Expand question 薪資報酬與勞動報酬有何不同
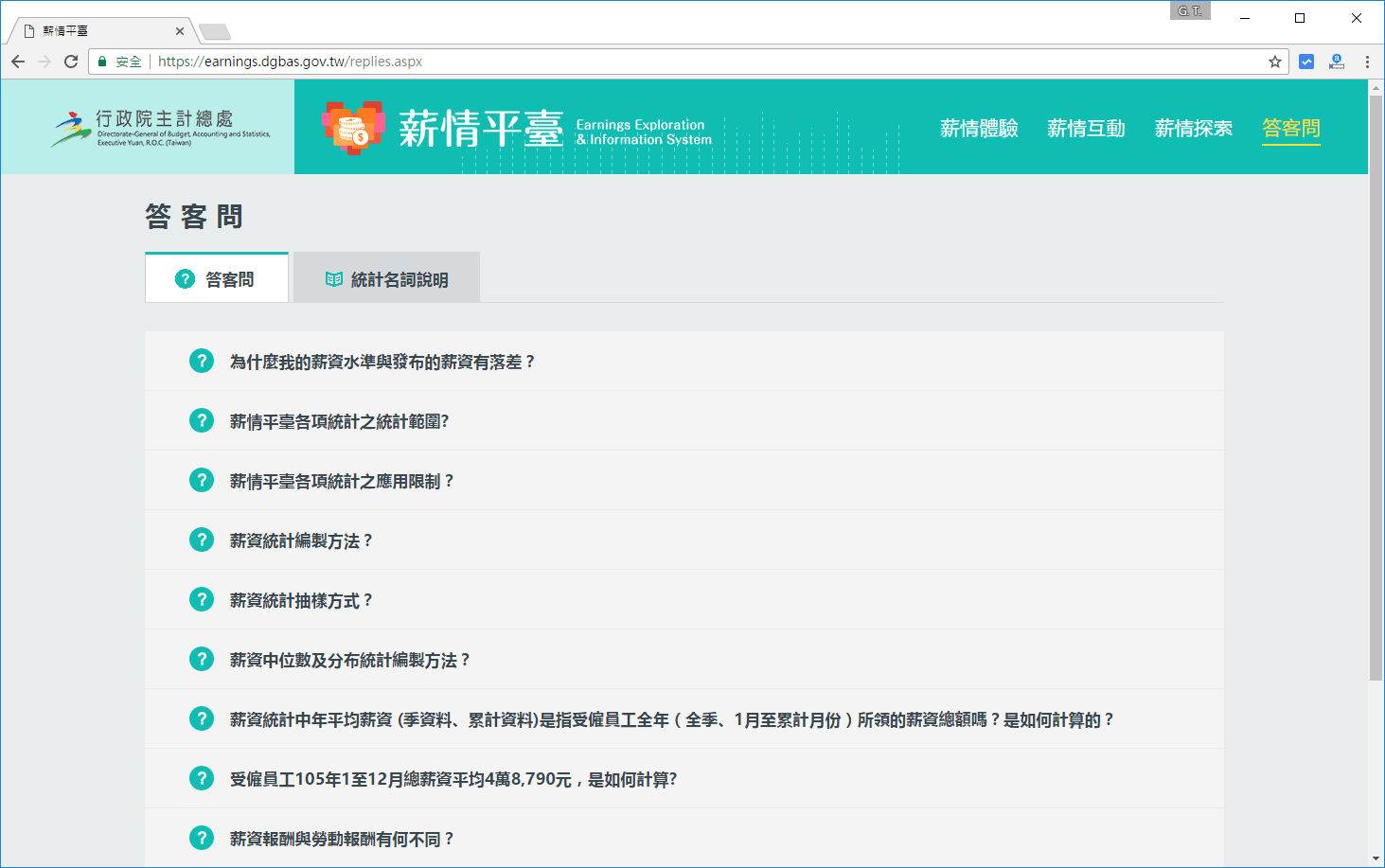1385x868 pixels. coord(342,839)
